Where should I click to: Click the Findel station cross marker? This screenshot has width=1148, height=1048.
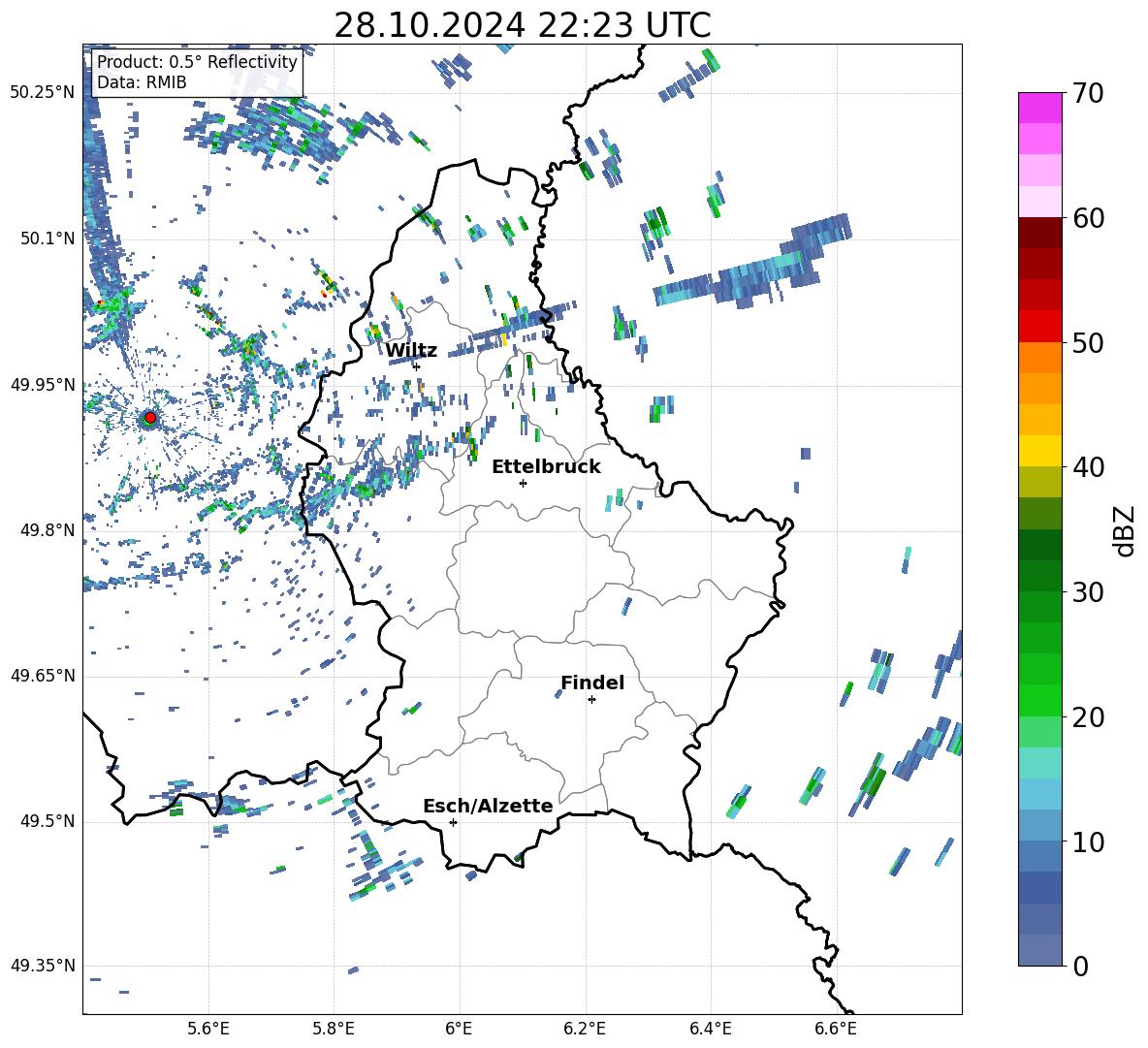[591, 700]
